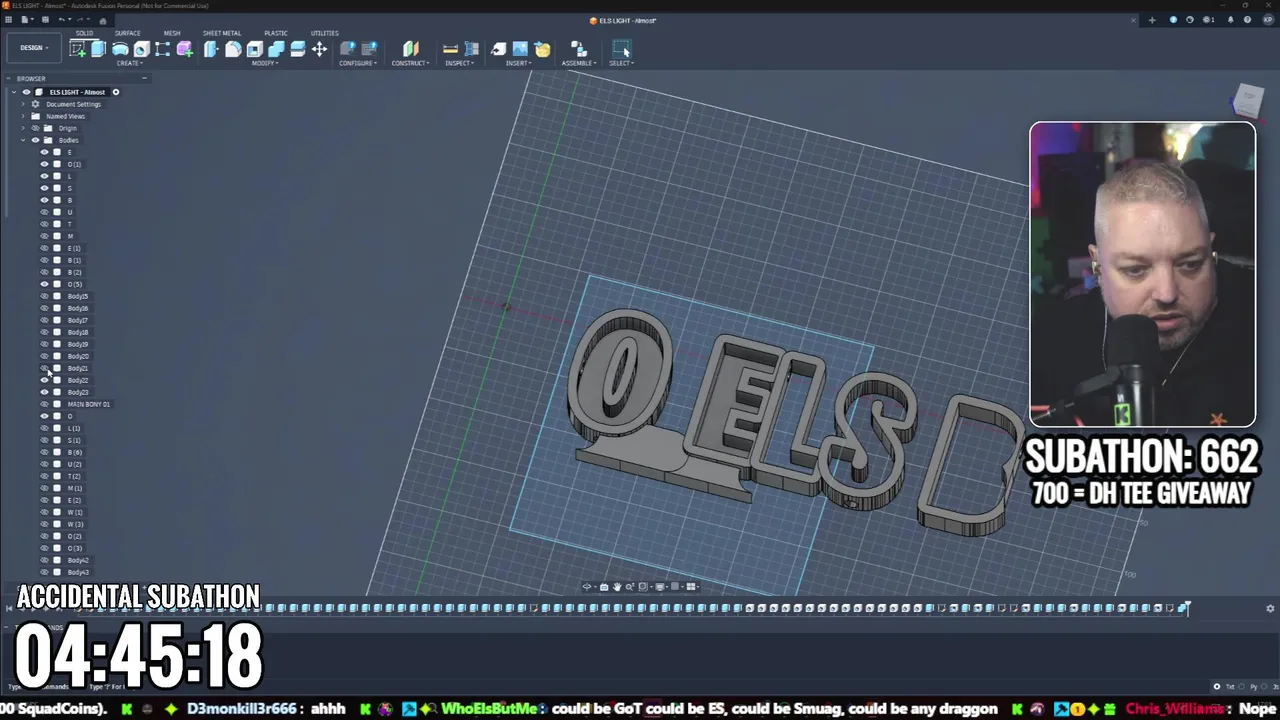Switch to the SURFACE tab
The image size is (1280, 720).
(x=127, y=33)
